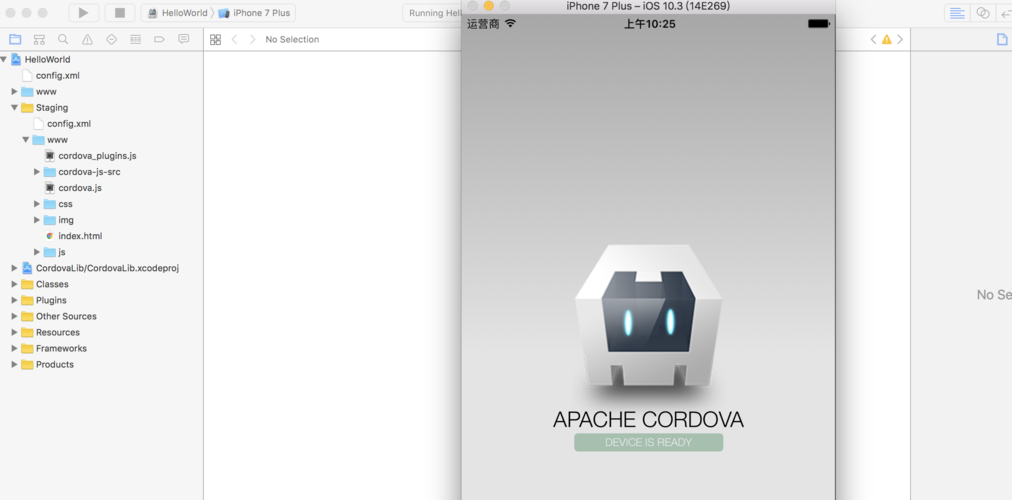Open the Issue navigator warning icon
This screenshot has height=500, width=1012.
pyautogui.click(x=87, y=39)
